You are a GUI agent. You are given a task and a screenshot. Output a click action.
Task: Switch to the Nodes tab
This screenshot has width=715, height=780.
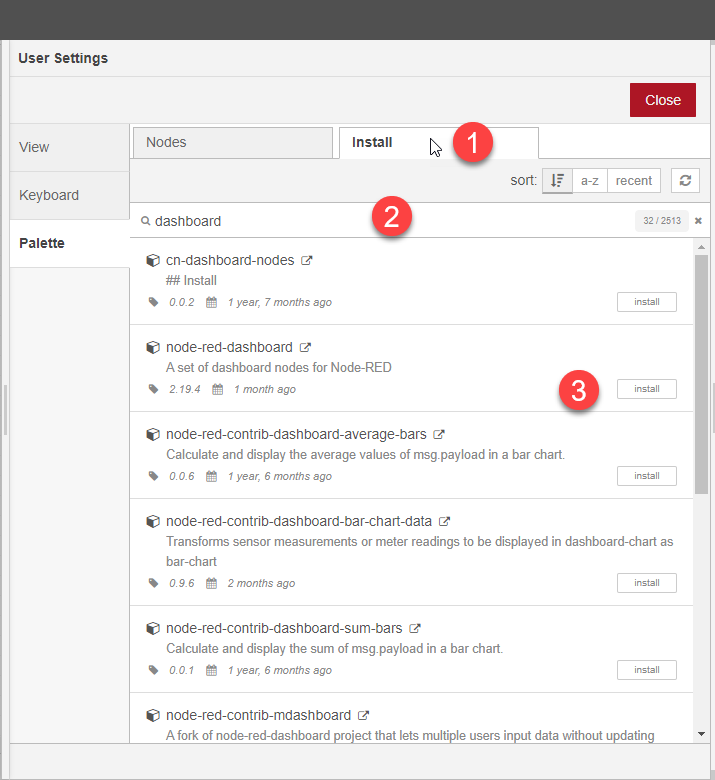(233, 143)
